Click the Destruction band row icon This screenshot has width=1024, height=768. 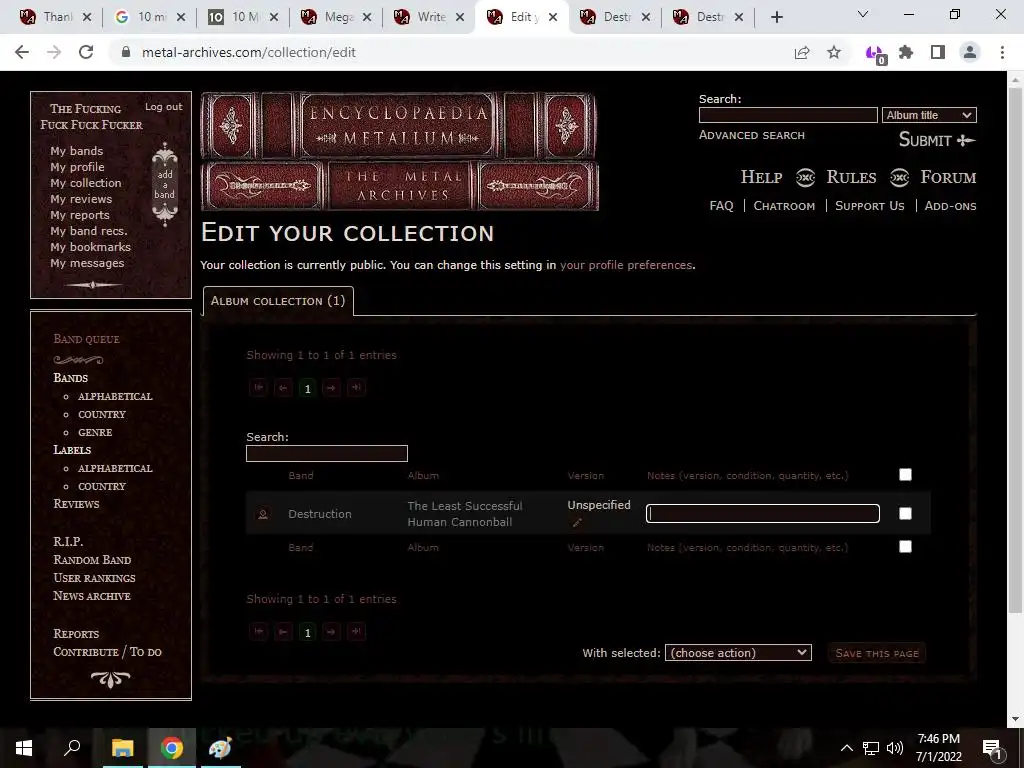(x=263, y=515)
